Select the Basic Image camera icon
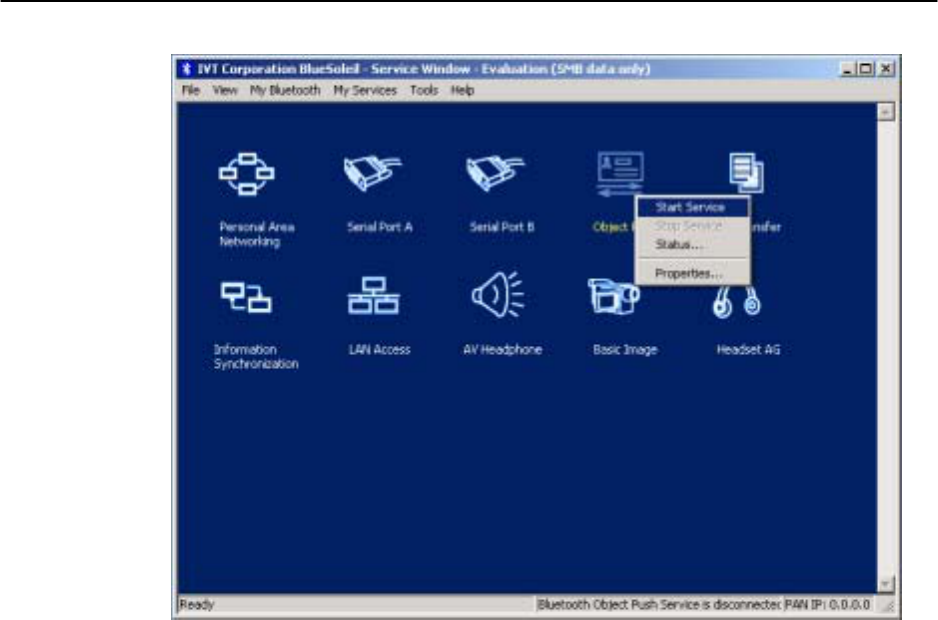Viewport: 938px width, 620px height. [x=614, y=296]
